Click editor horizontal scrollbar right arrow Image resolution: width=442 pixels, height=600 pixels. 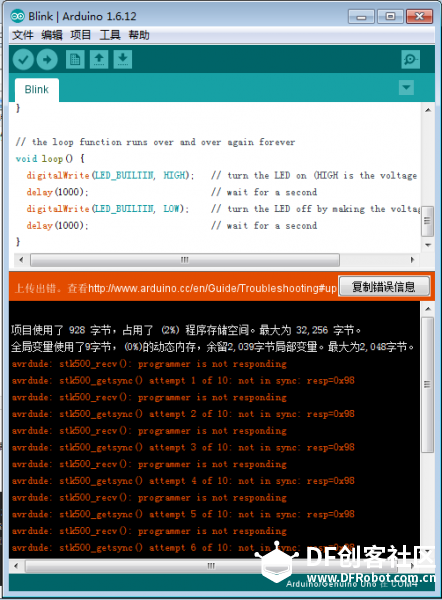coord(413,260)
